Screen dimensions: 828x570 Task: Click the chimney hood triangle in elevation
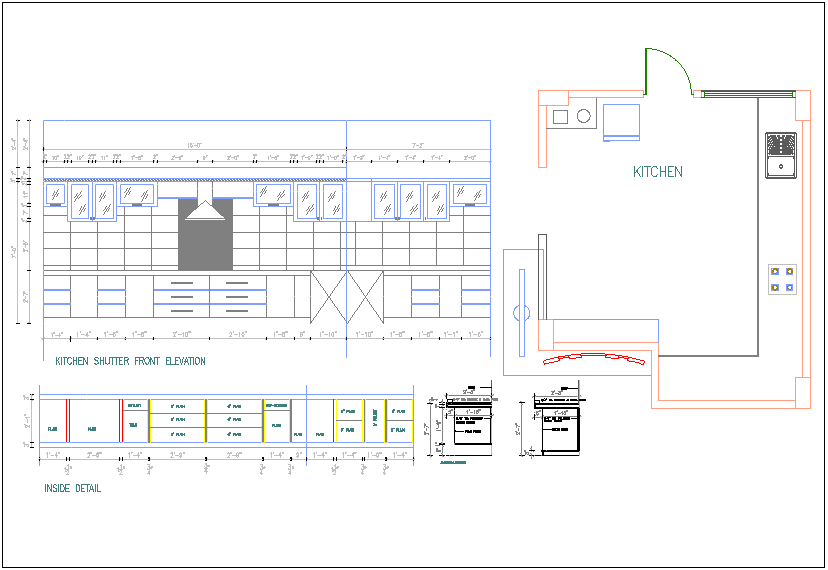click(205, 209)
